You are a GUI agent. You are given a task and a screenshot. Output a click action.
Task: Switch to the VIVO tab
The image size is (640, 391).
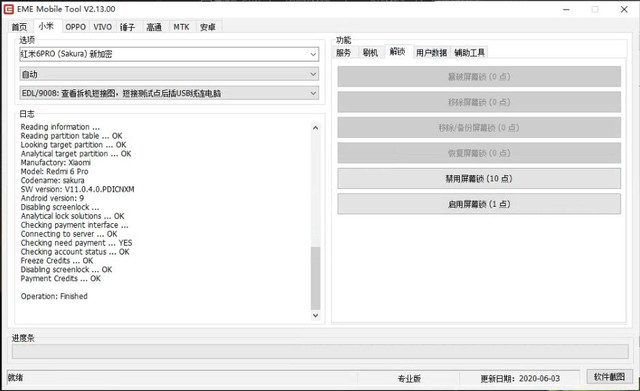click(x=102, y=27)
